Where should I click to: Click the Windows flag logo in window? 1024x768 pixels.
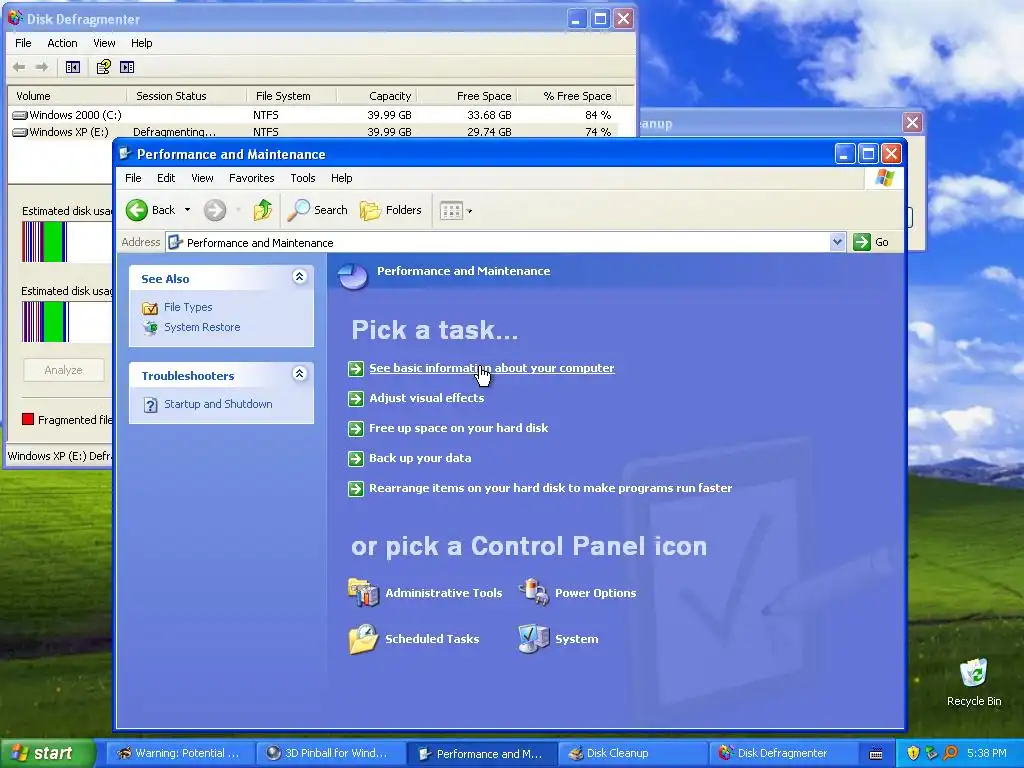pyautogui.click(x=885, y=178)
